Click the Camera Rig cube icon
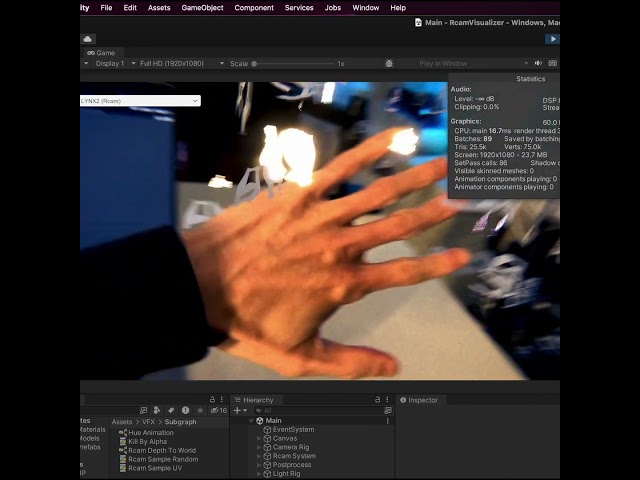The height and width of the screenshot is (480, 640). pos(267,447)
